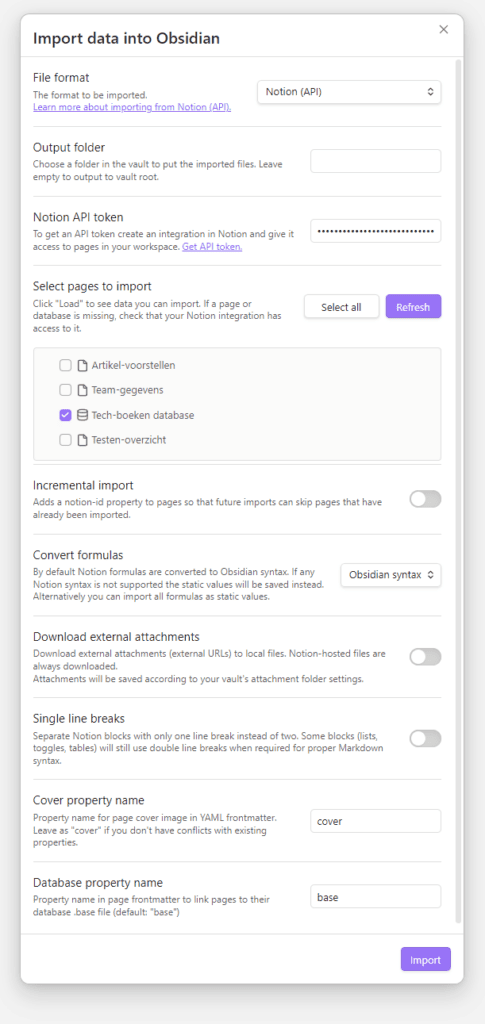
Task: Click the Output folder input field
Action: (376, 161)
